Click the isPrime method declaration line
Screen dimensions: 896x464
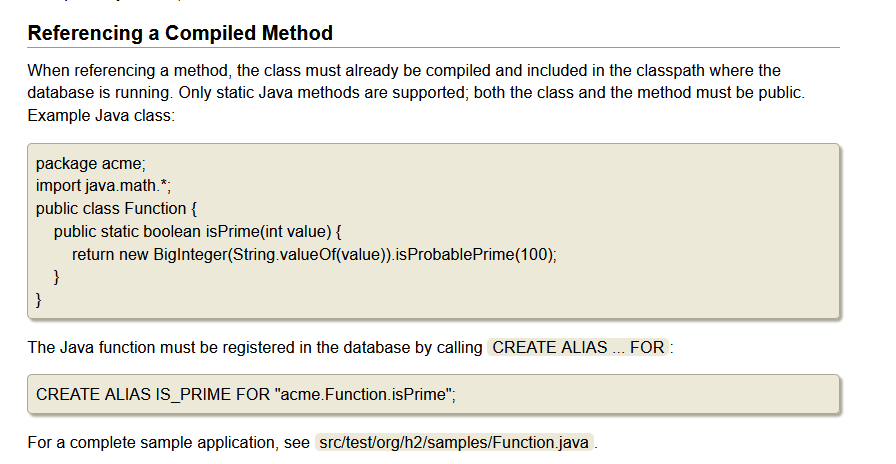(x=197, y=231)
